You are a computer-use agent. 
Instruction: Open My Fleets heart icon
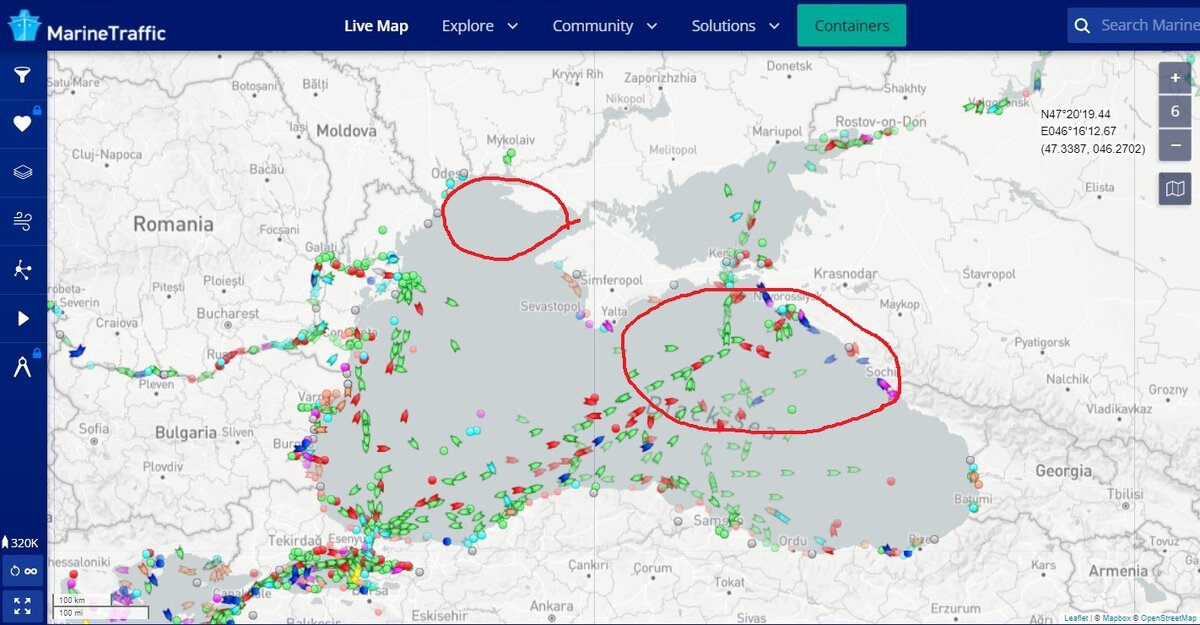22,124
